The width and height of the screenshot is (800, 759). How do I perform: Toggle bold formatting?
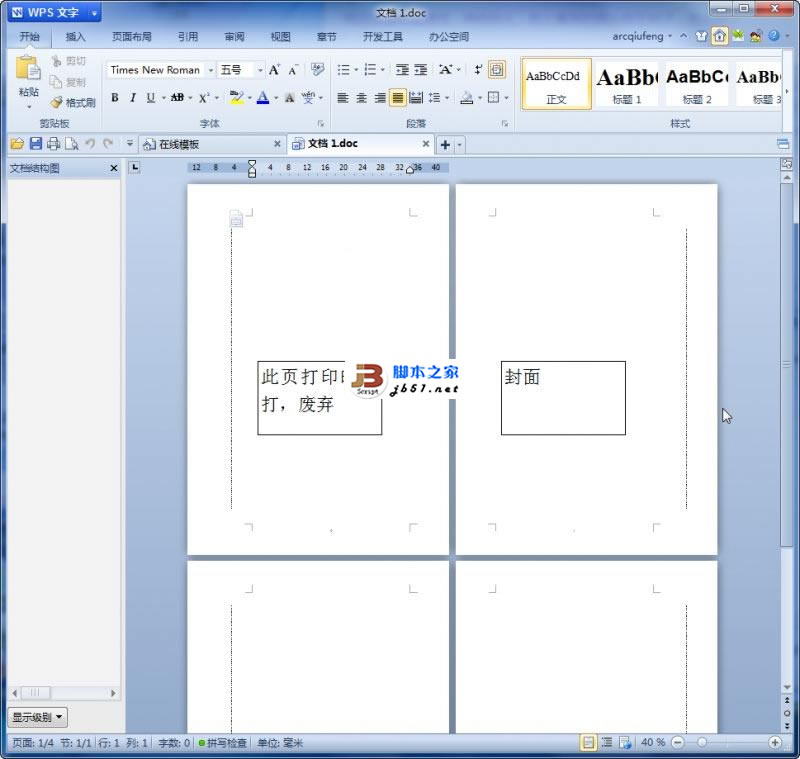114,97
